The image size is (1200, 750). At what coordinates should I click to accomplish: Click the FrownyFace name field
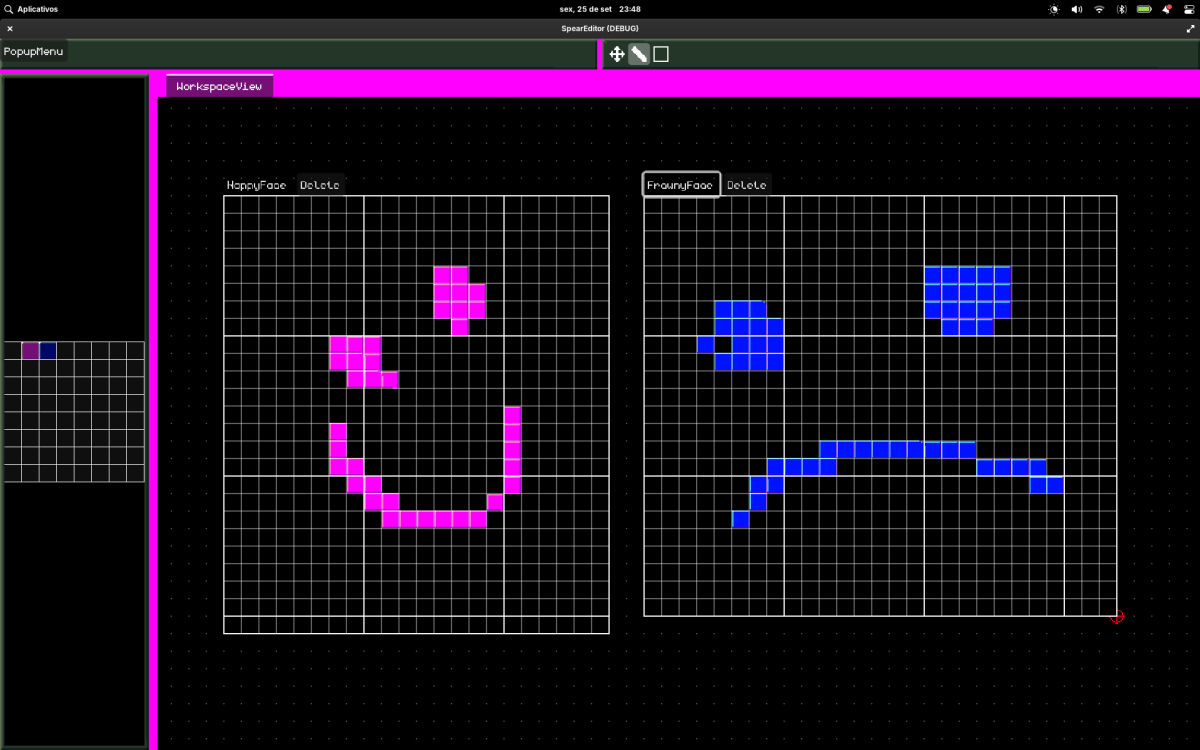pyautogui.click(x=681, y=185)
